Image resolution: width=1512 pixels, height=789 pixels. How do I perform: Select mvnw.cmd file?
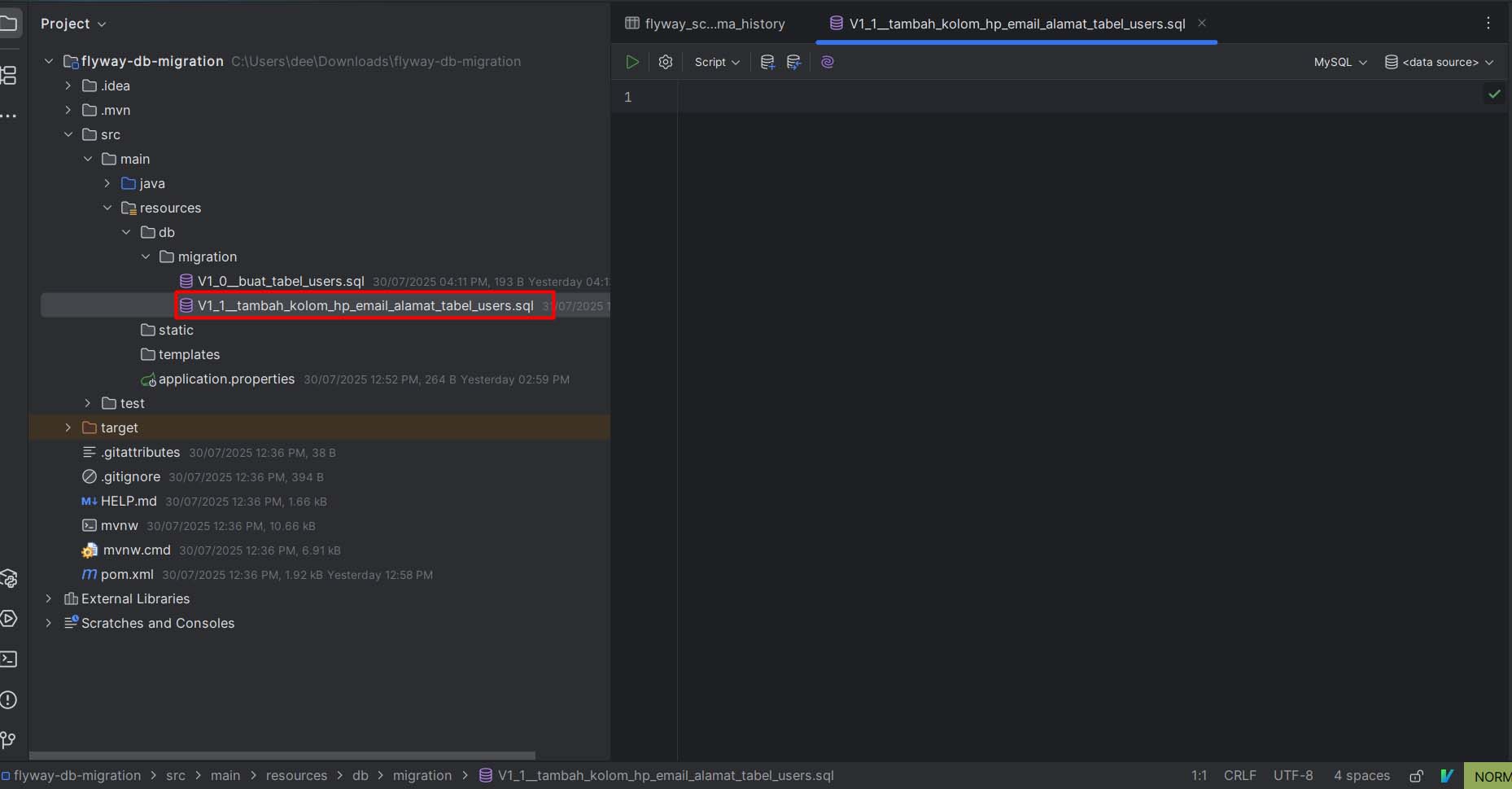[x=137, y=550]
